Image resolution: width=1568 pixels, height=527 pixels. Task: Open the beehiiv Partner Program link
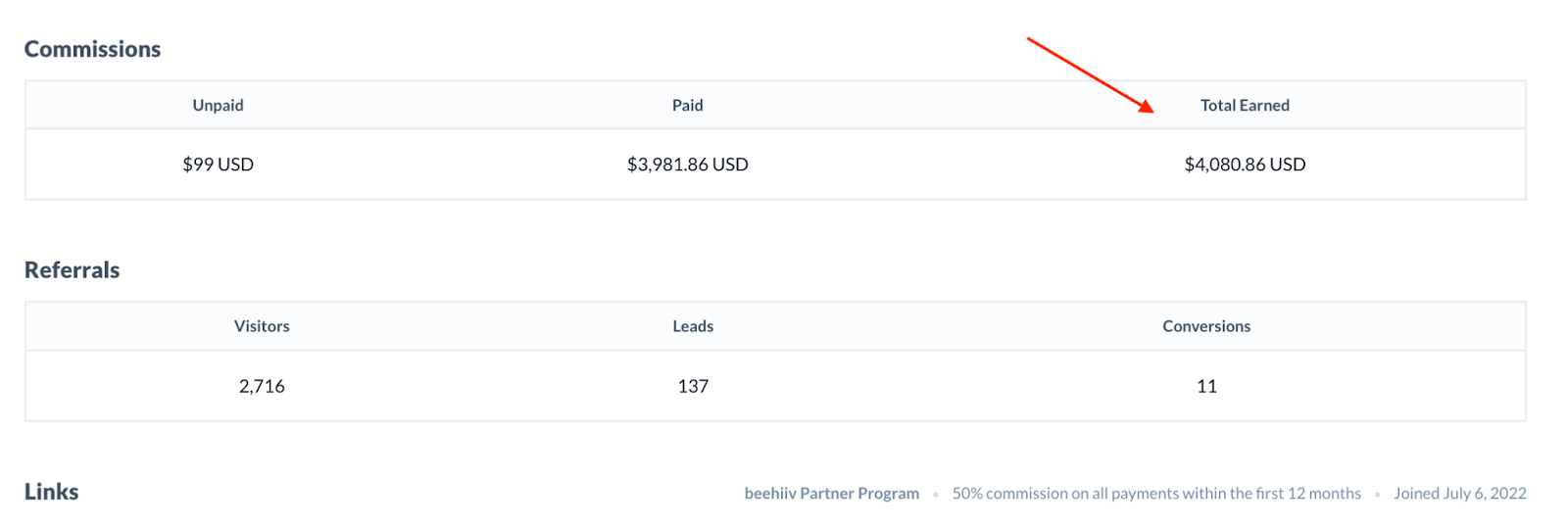tap(831, 494)
